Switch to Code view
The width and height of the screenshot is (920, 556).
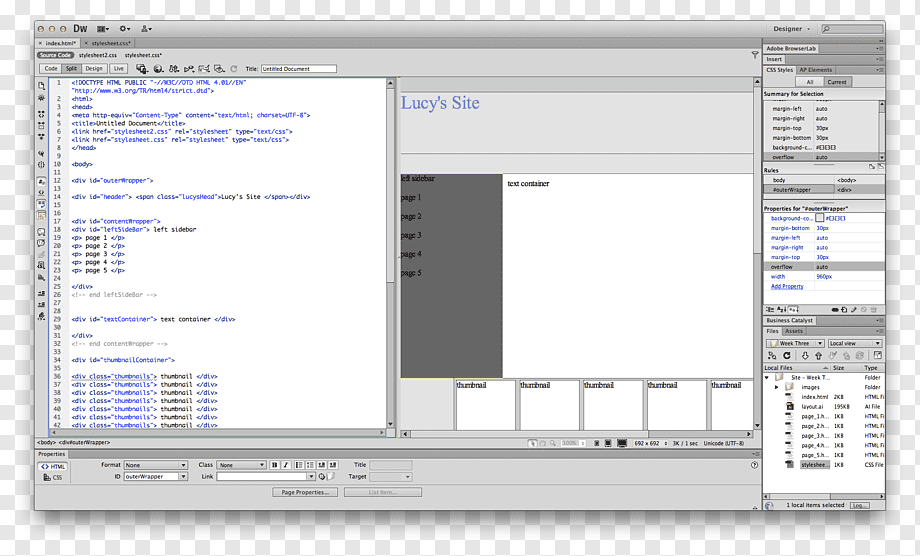tap(51, 69)
